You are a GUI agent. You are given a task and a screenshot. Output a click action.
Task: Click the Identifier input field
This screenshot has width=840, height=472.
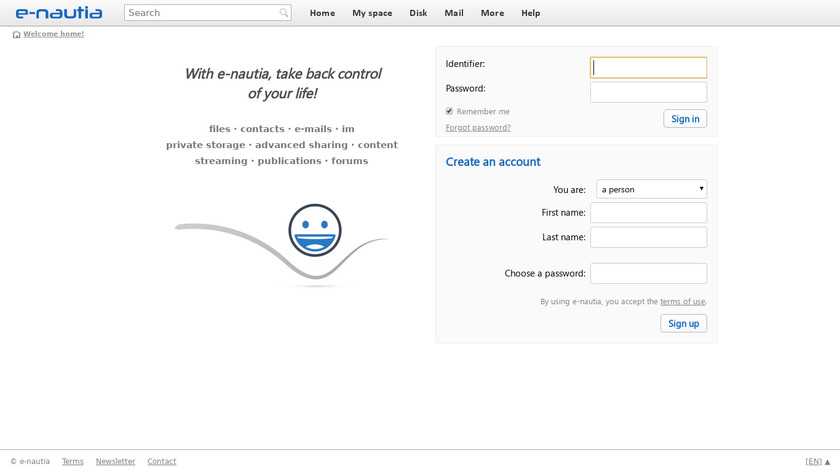[x=648, y=68]
